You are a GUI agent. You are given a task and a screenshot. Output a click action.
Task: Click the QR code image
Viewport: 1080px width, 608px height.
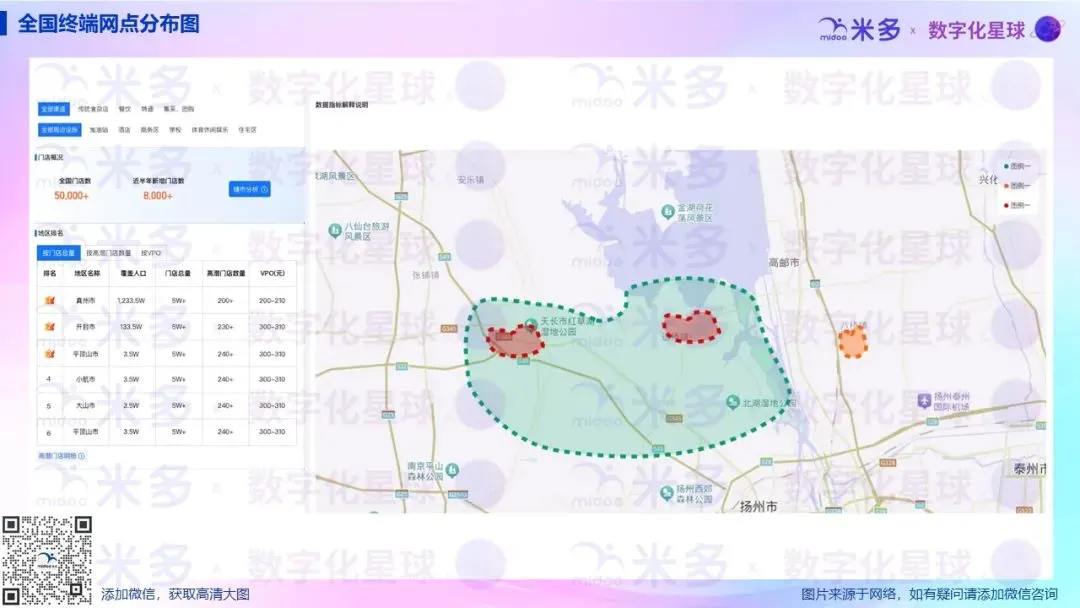(x=47, y=560)
